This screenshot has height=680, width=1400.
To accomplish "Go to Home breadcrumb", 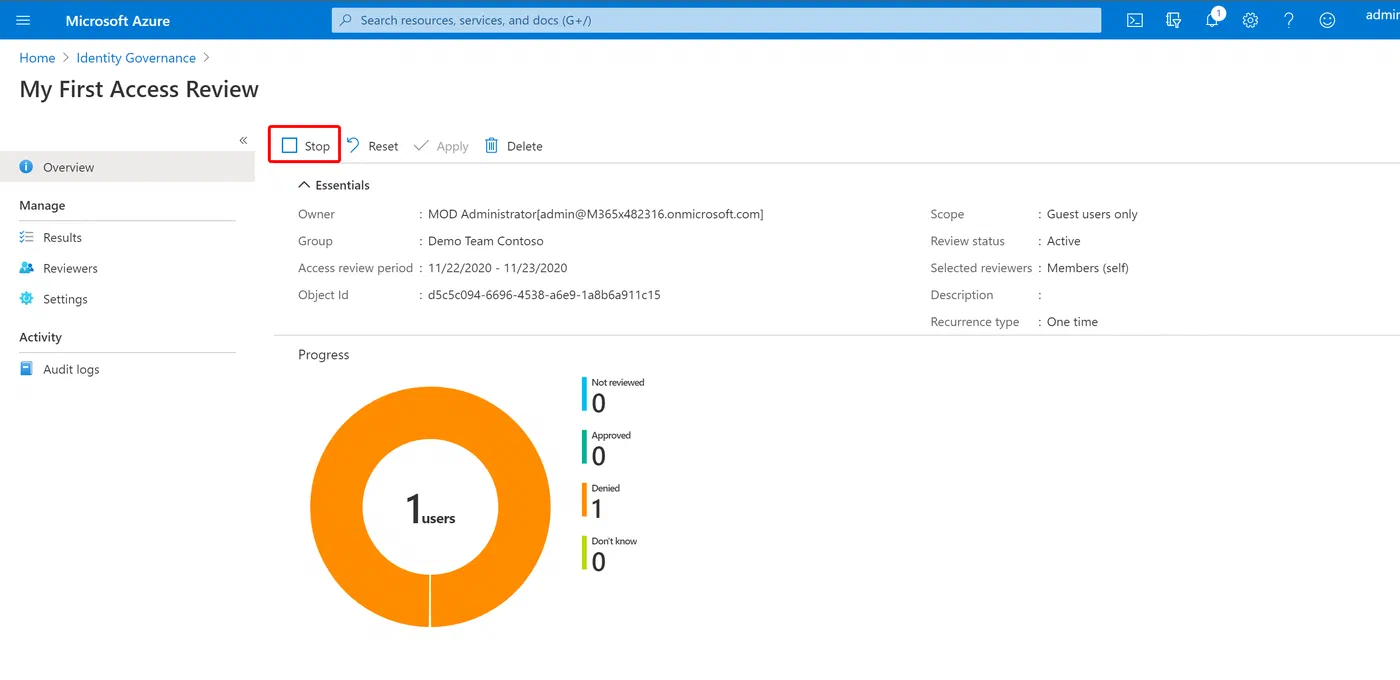I will tap(37, 58).
